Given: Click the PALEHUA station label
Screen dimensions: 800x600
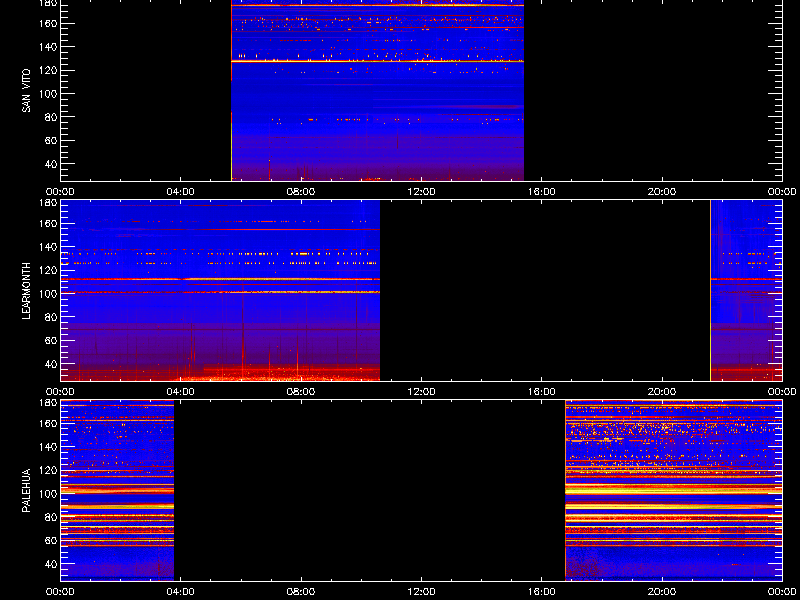Looking at the screenshot, I should 27,490.
